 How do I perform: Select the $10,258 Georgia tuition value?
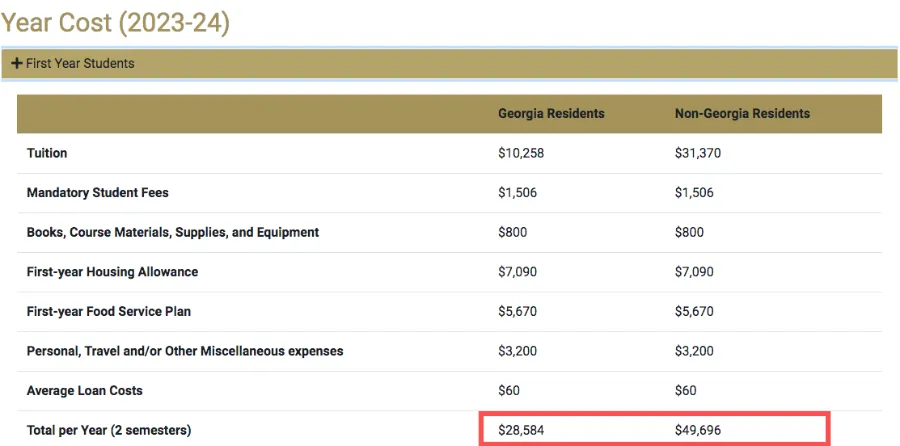(x=521, y=153)
